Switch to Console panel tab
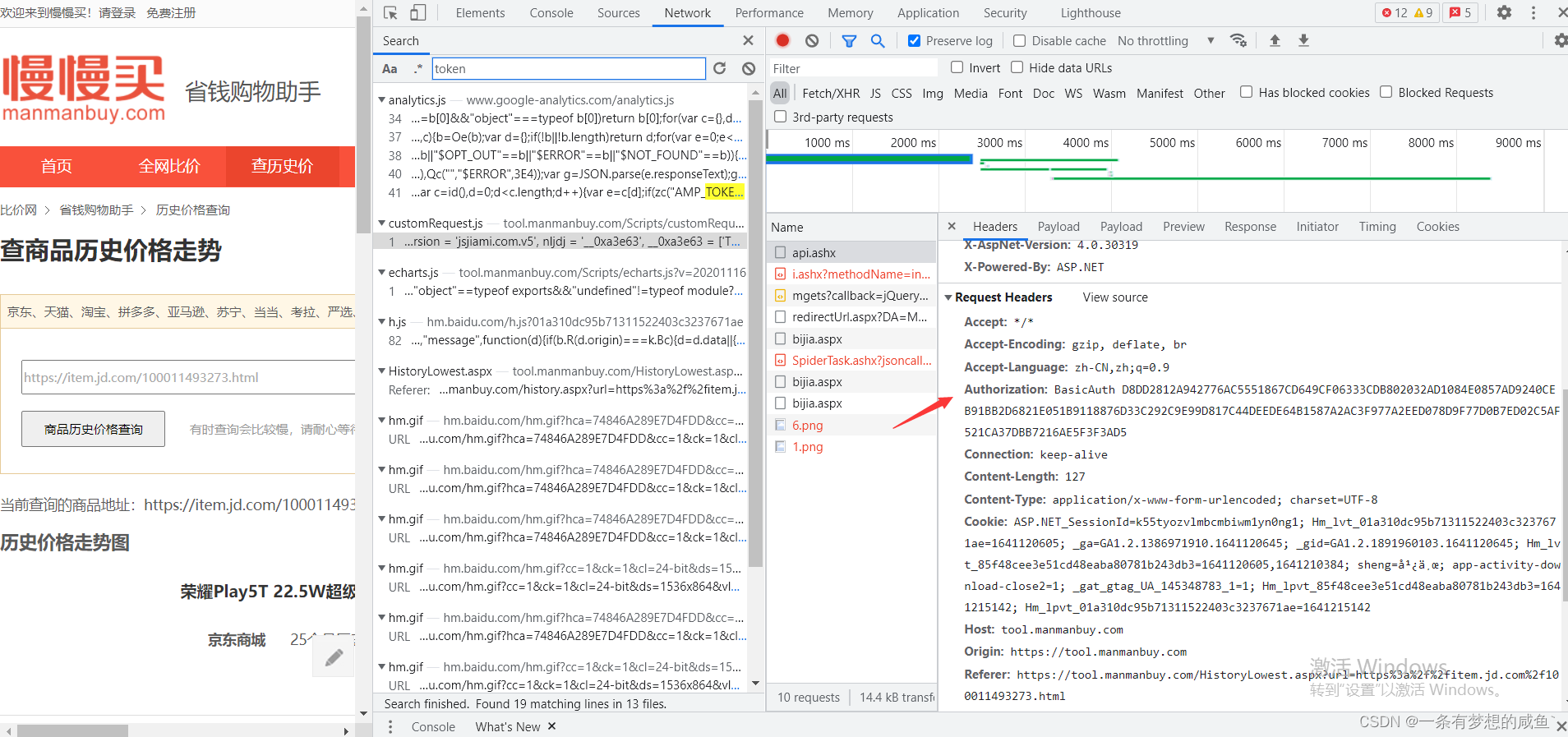Image resolution: width=1568 pixels, height=737 pixels. coord(551,13)
